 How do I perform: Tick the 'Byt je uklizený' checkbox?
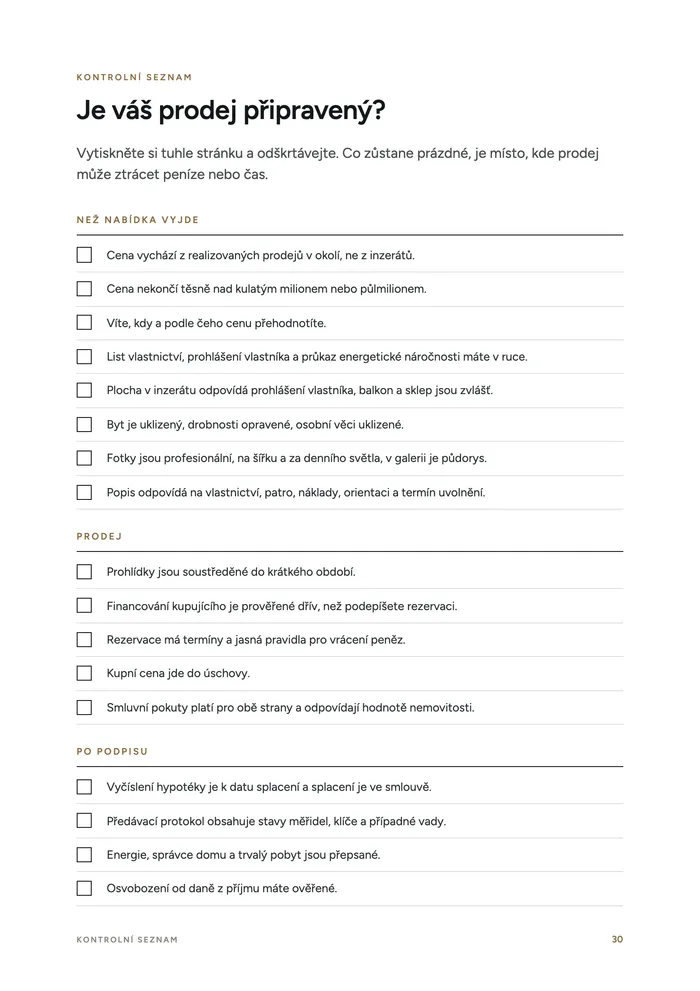[x=84, y=424]
